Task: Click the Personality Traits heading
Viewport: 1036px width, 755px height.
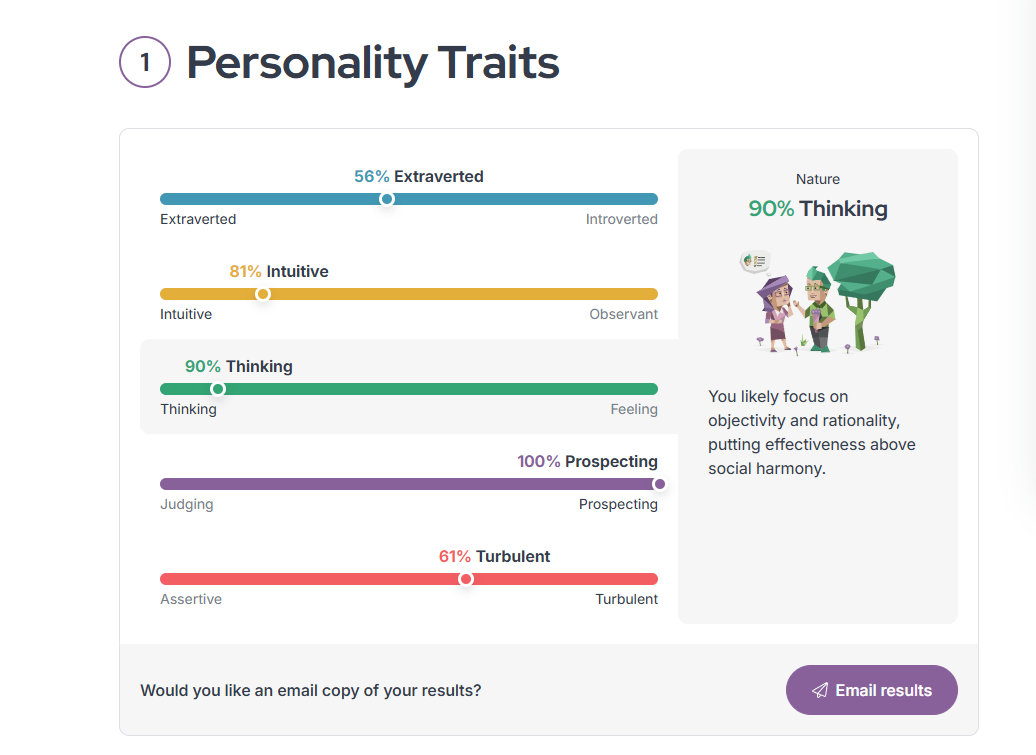Action: pyautogui.click(x=373, y=63)
